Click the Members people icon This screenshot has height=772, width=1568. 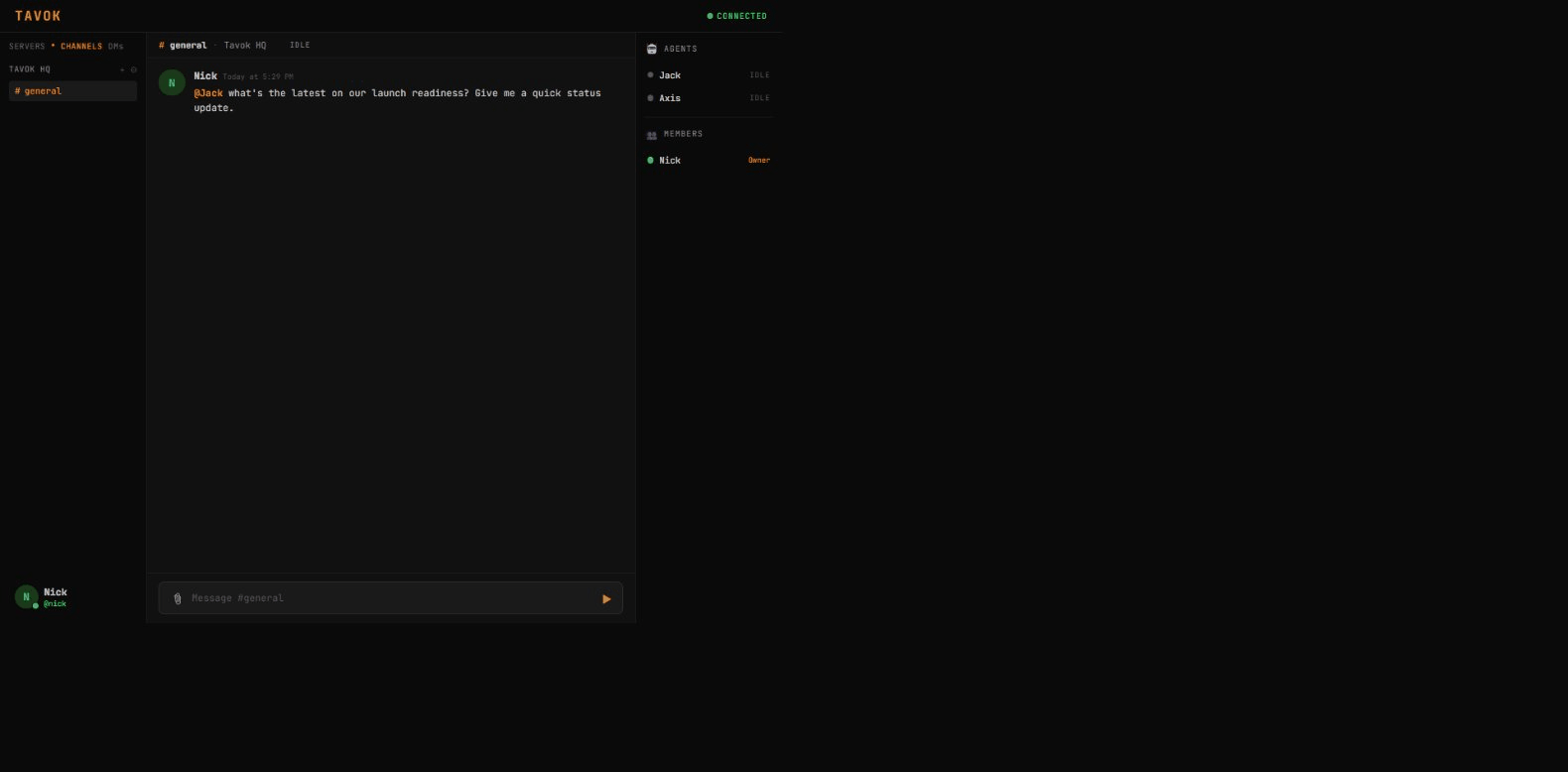[x=651, y=135]
